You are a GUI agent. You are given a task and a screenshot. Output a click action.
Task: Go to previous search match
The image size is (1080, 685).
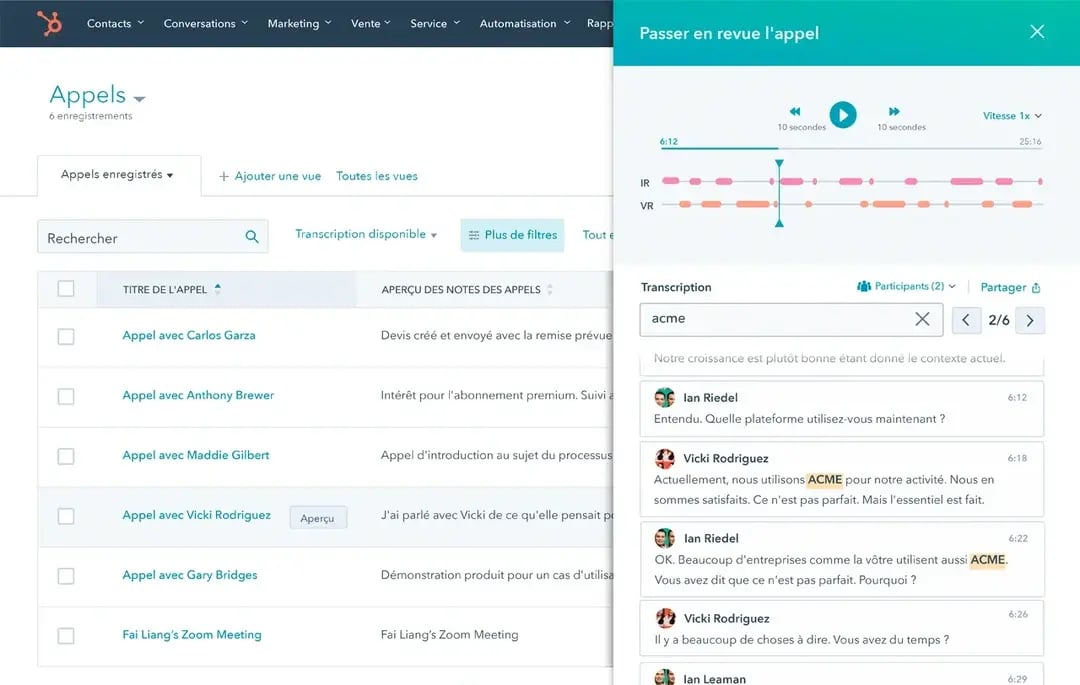[x=965, y=320]
